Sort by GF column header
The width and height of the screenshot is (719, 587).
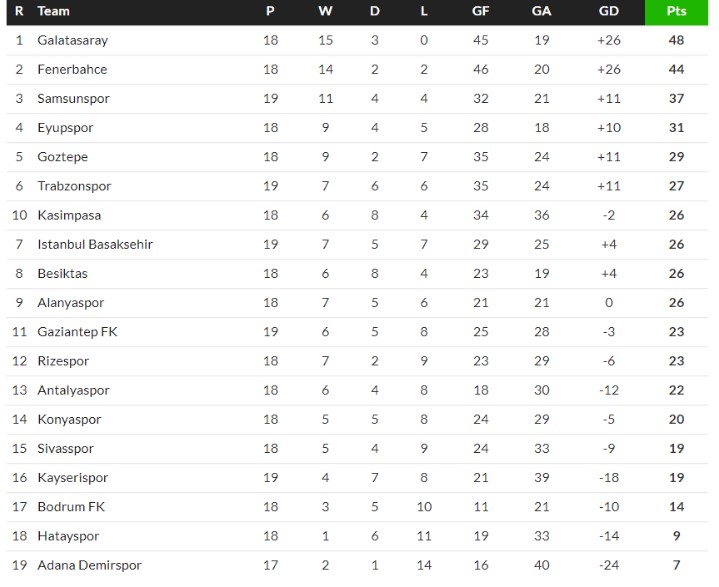(x=480, y=11)
